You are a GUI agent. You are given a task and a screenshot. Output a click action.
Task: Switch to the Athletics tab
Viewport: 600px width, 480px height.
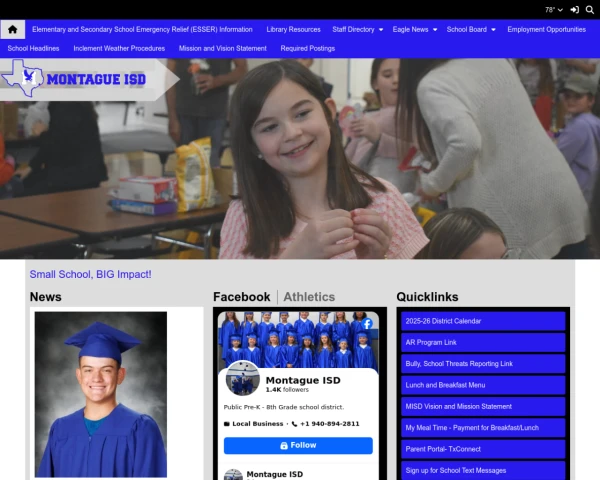(309, 297)
